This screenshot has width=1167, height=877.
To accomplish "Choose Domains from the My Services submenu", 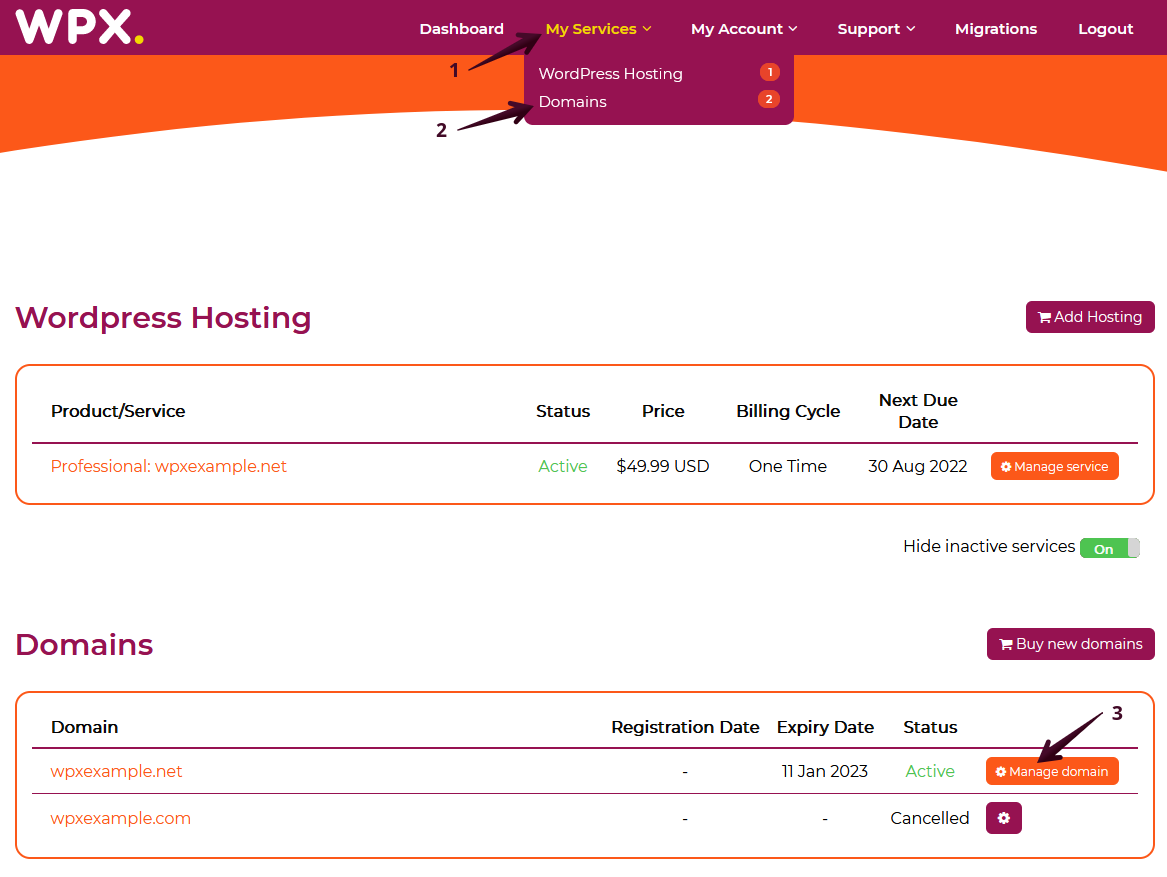I will [x=572, y=102].
